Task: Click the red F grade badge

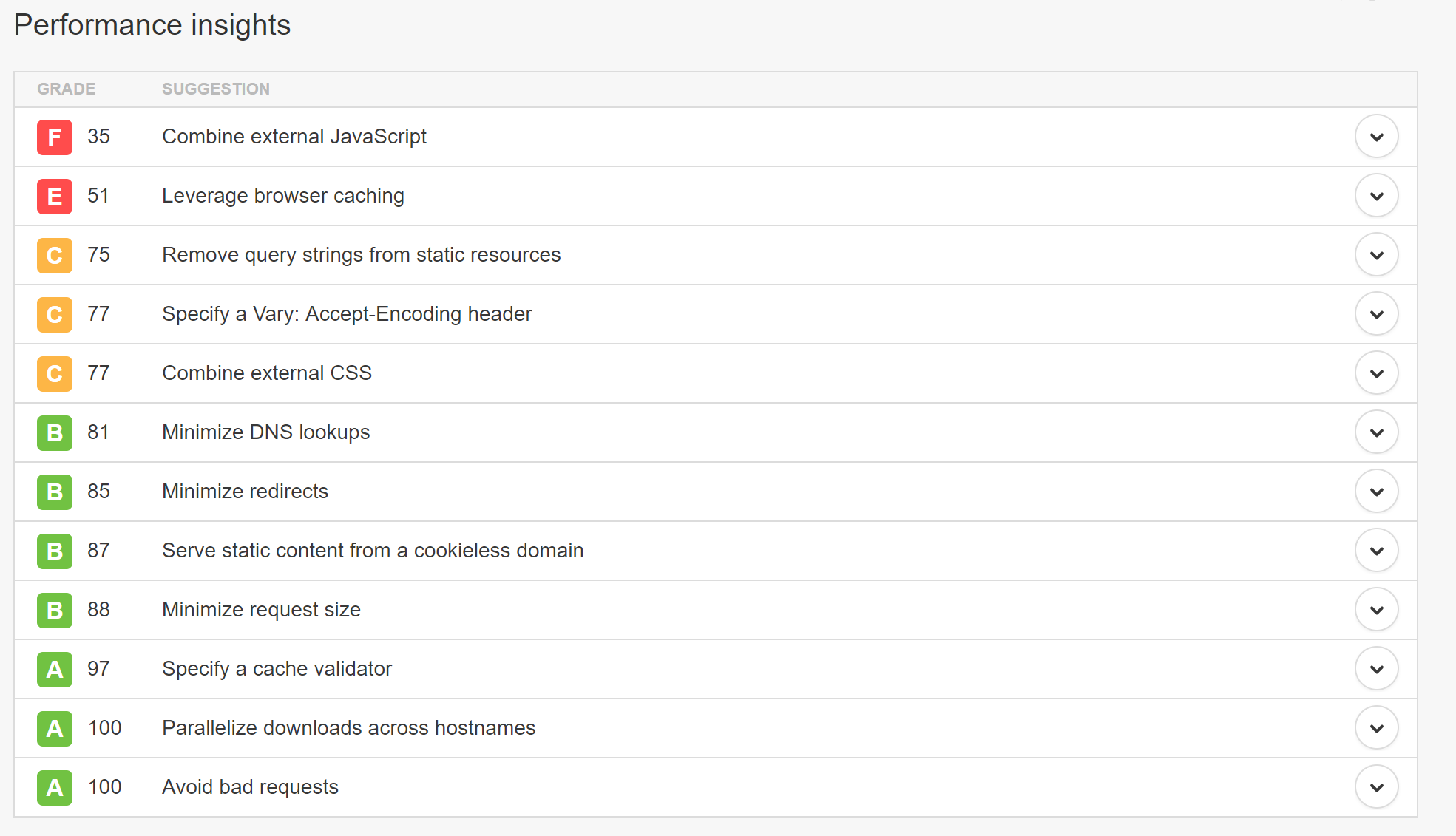Action: [55, 137]
